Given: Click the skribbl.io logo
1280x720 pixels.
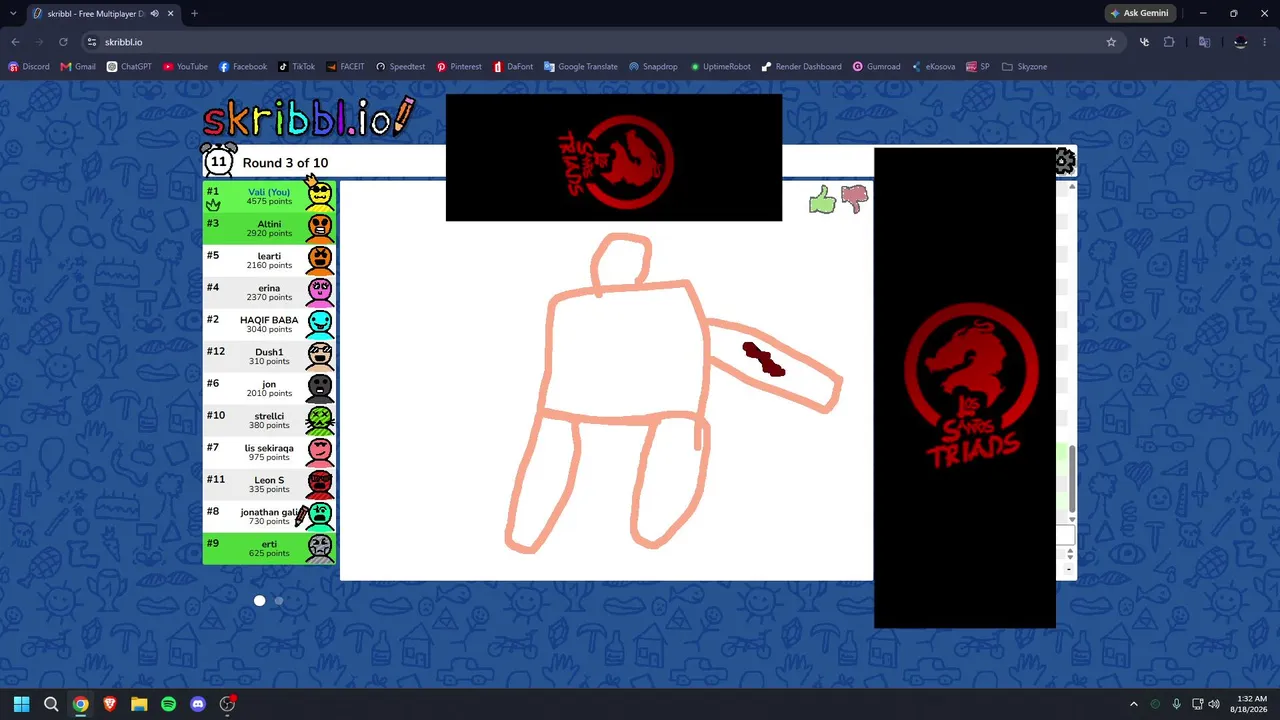Looking at the screenshot, I should (x=308, y=118).
